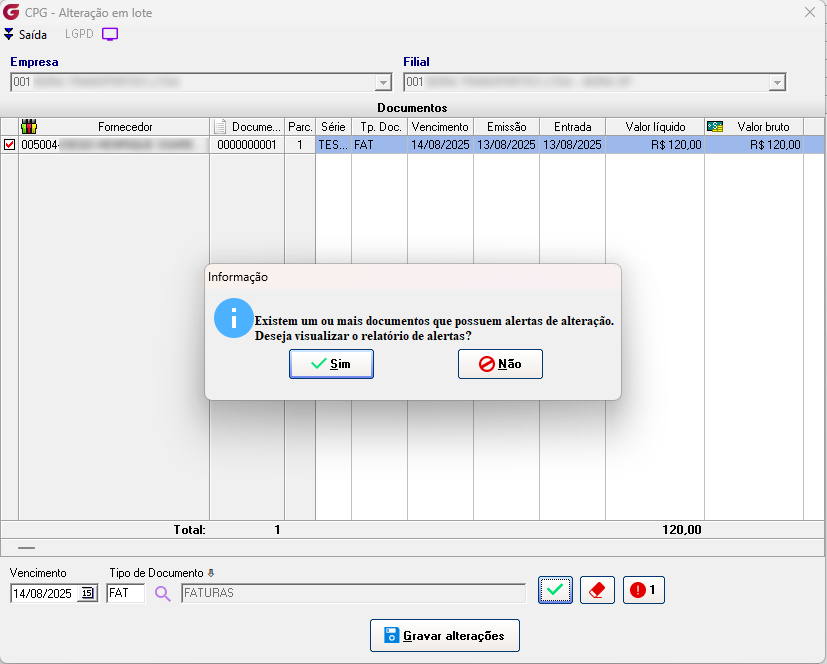Click the blue info icon in dialog
This screenshot has width=827, height=664.
(234, 318)
